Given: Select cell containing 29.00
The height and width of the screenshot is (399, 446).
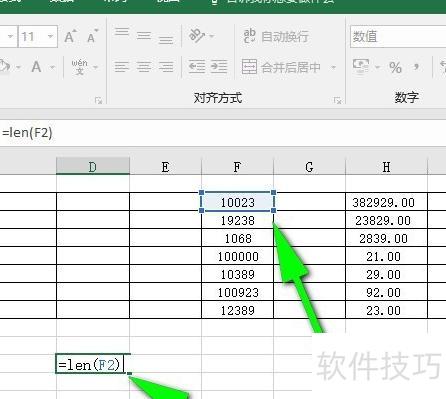Looking at the screenshot, I should 386,274.
